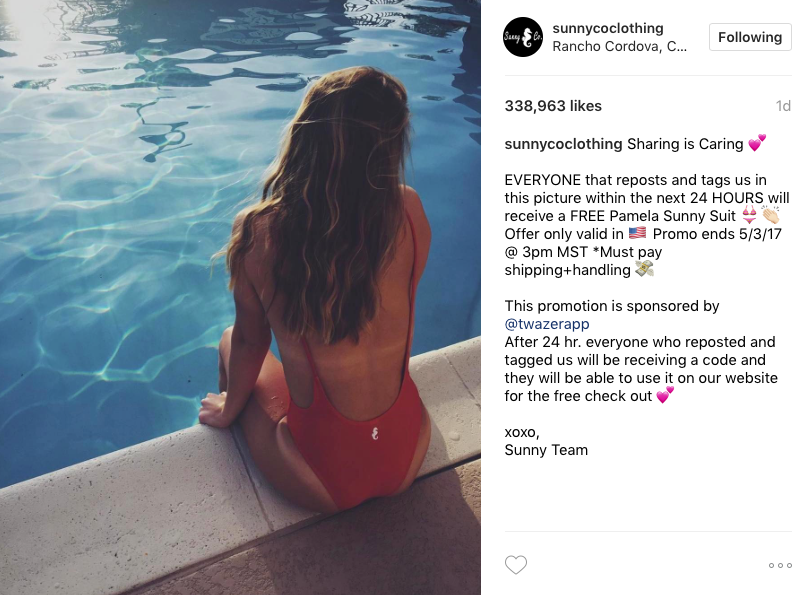804x595 pixels.
Task: Toggle the Following button
Action: coord(750,37)
